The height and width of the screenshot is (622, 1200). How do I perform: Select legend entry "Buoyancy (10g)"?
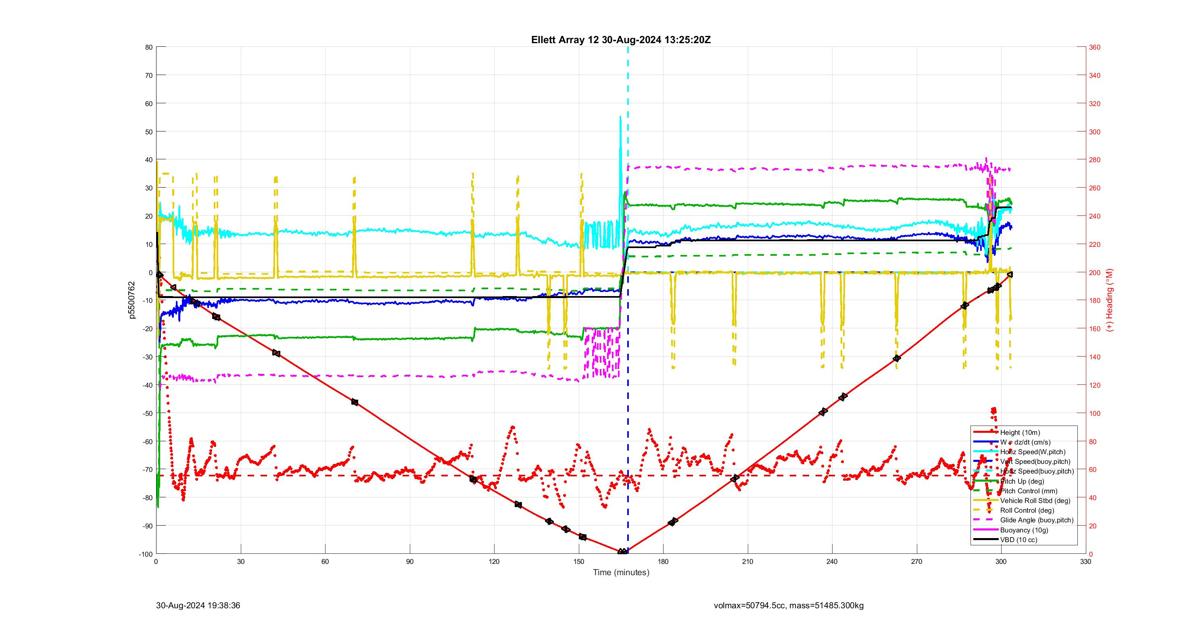(x=1025, y=529)
